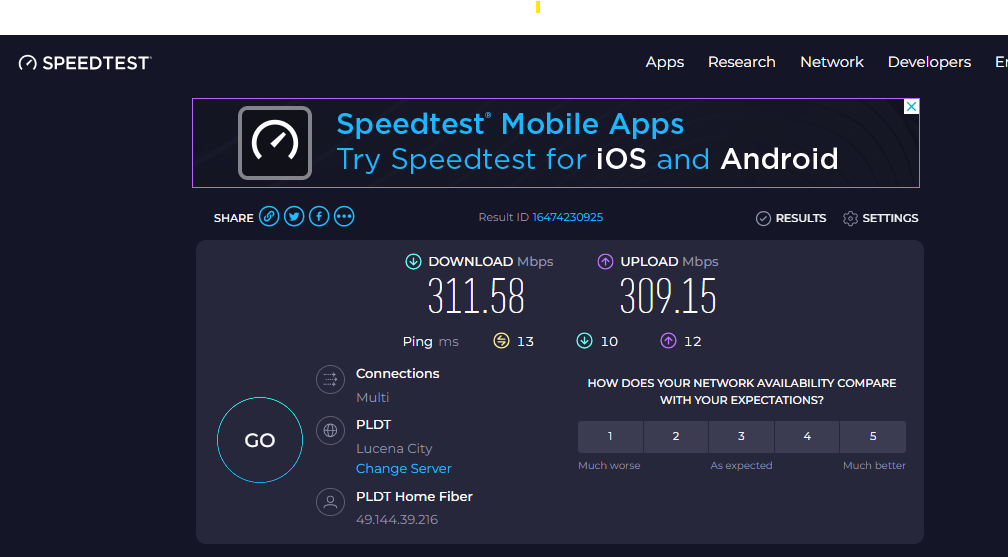Rate network availability as 1
Image resolution: width=1008 pixels, height=557 pixels.
click(610, 437)
